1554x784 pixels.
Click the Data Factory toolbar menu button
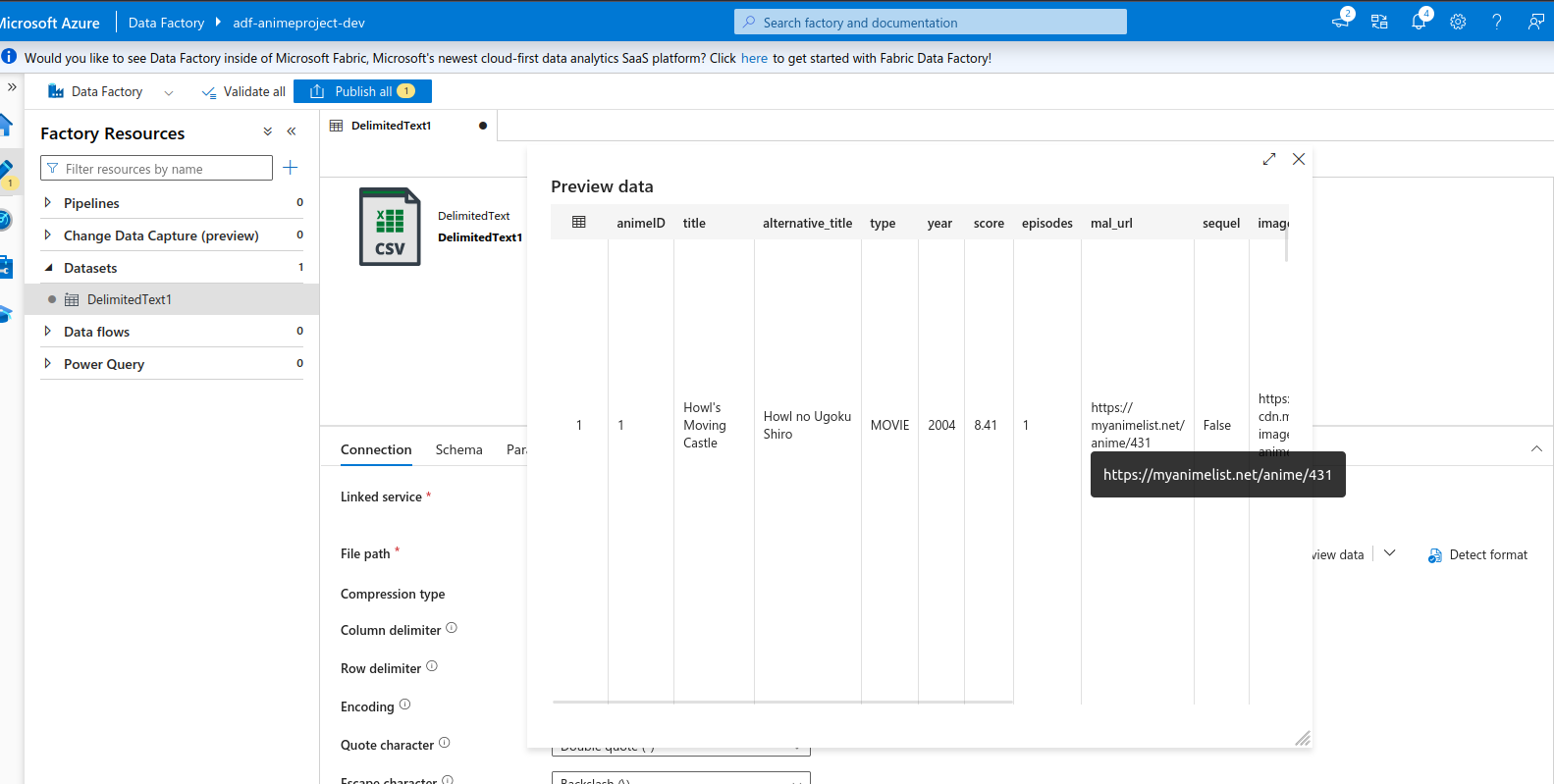pyautogui.click(x=110, y=91)
